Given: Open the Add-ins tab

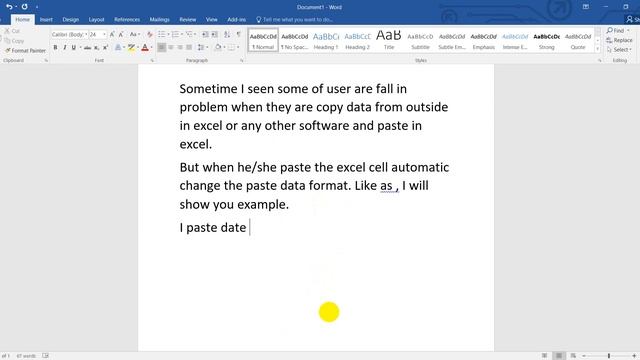Looking at the screenshot, I should pyautogui.click(x=237, y=20).
